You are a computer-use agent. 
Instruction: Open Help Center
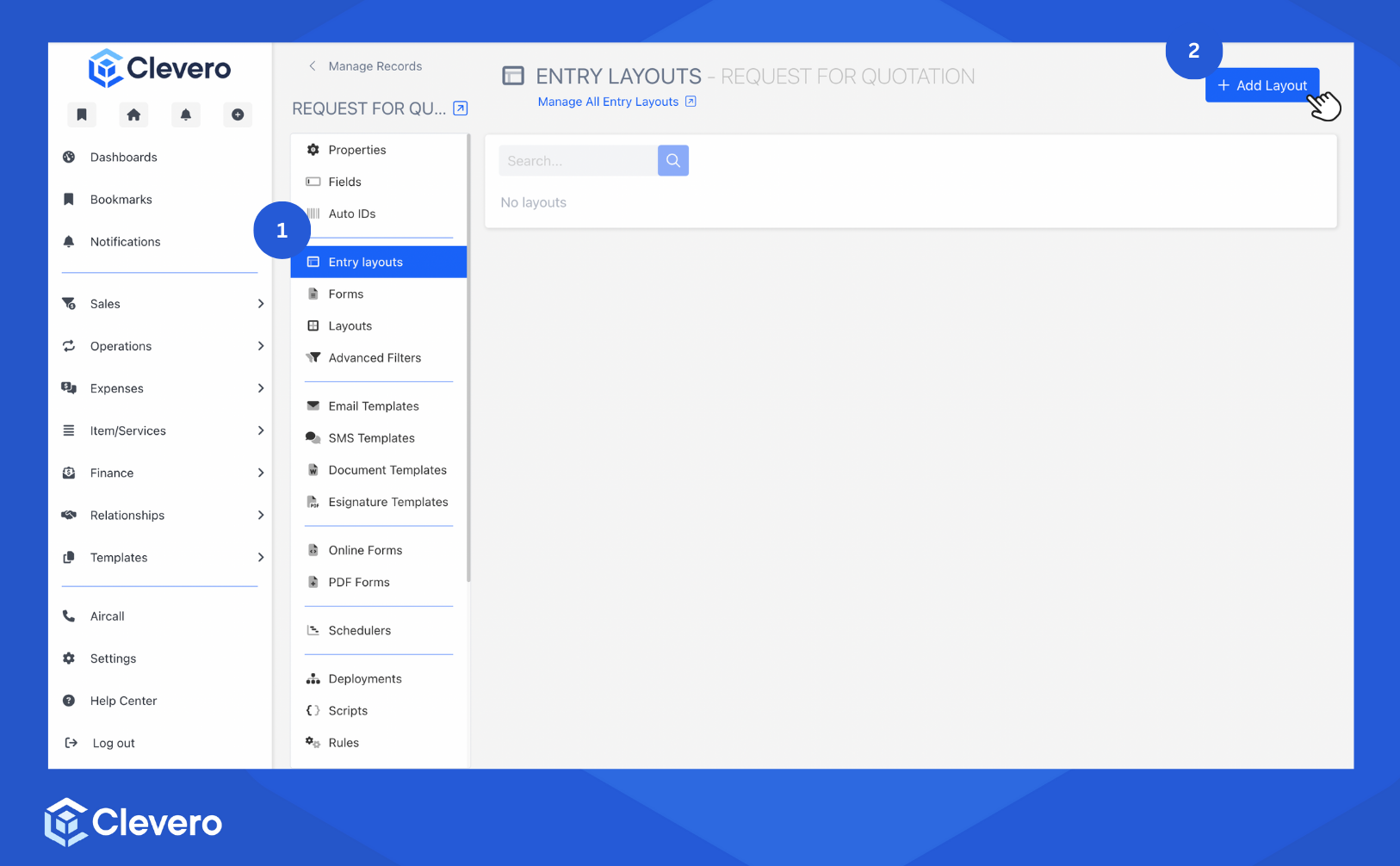click(x=110, y=701)
